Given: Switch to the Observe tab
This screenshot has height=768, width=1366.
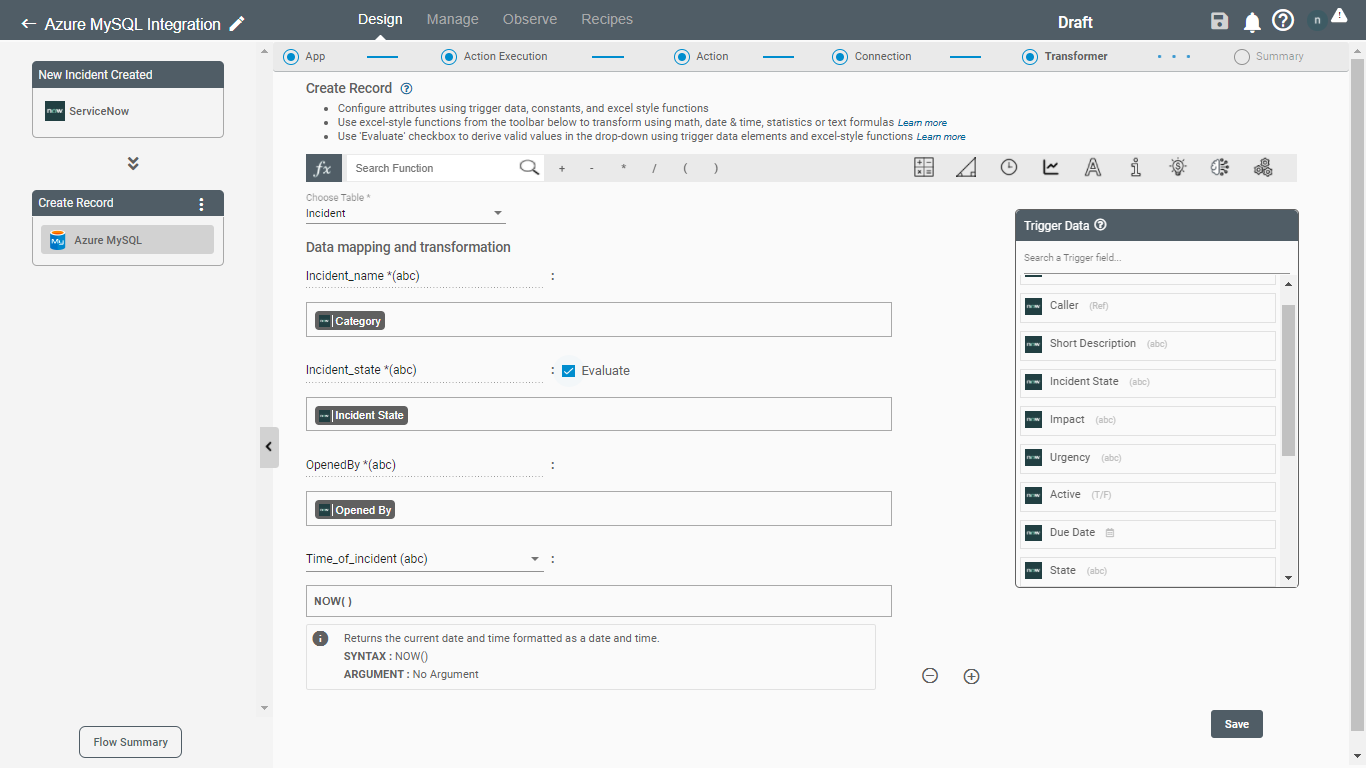Looking at the screenshot, I should 530,19.
